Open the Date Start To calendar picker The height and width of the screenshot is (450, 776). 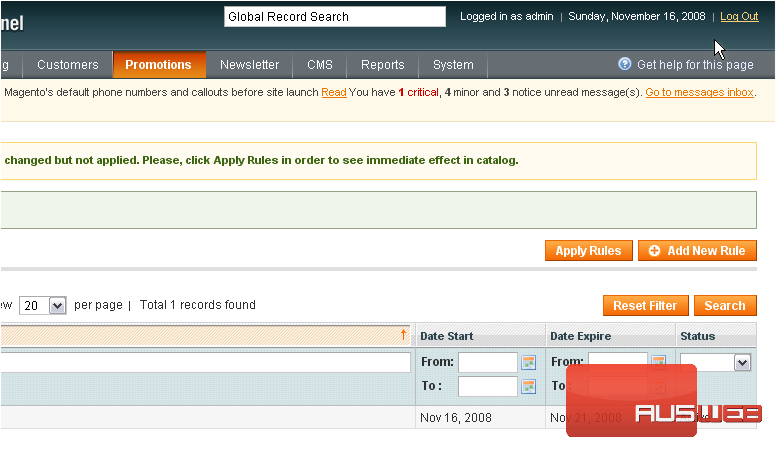pos(529,386)
